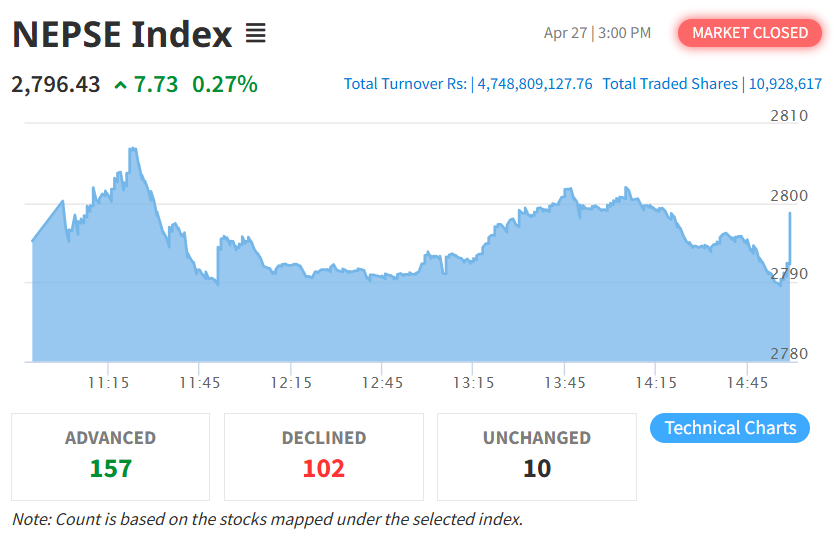Click the NEPSE Index heading
Image resolution: width=837 pixels, height=547 pixels.
122,35
